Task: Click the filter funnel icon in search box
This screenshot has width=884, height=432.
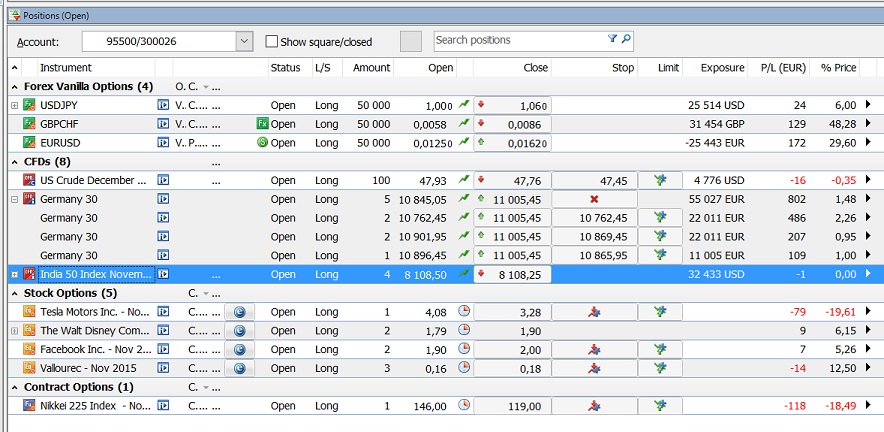Action: point(612,40)
